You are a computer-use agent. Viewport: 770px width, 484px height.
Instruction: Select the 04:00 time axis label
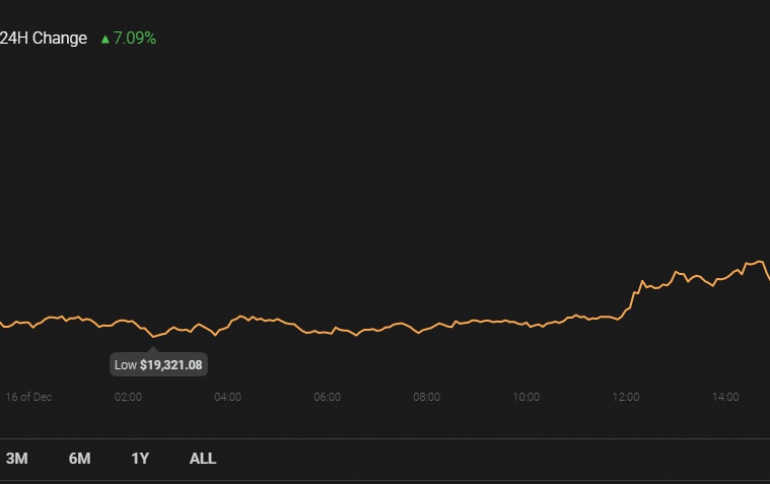point(228,397)
